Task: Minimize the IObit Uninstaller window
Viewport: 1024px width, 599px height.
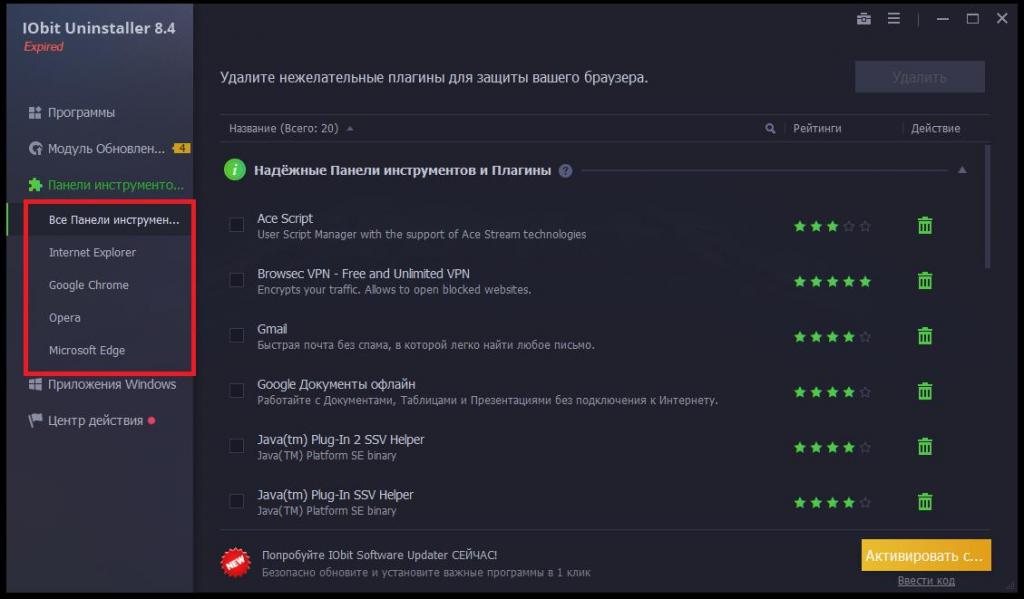Action: pyautogui.click(x=942, y=19)
